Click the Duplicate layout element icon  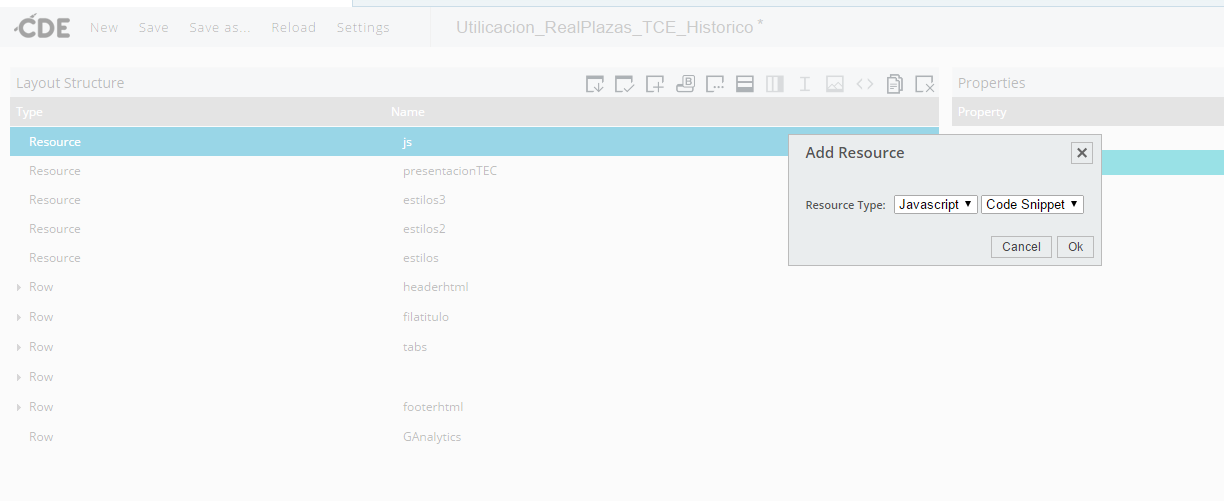pyautogui.click(x=895, y=84)
